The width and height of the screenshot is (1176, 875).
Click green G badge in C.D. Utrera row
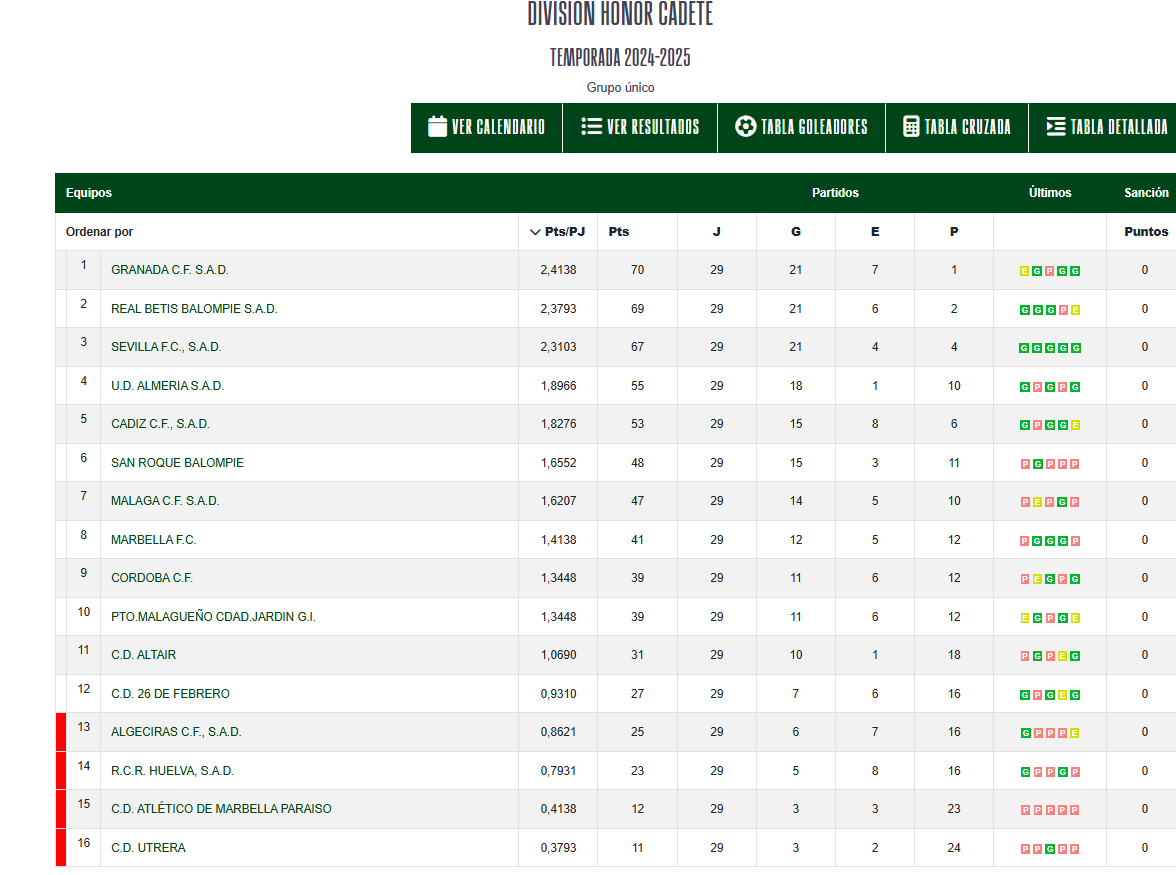click(x=1050, y=850)
